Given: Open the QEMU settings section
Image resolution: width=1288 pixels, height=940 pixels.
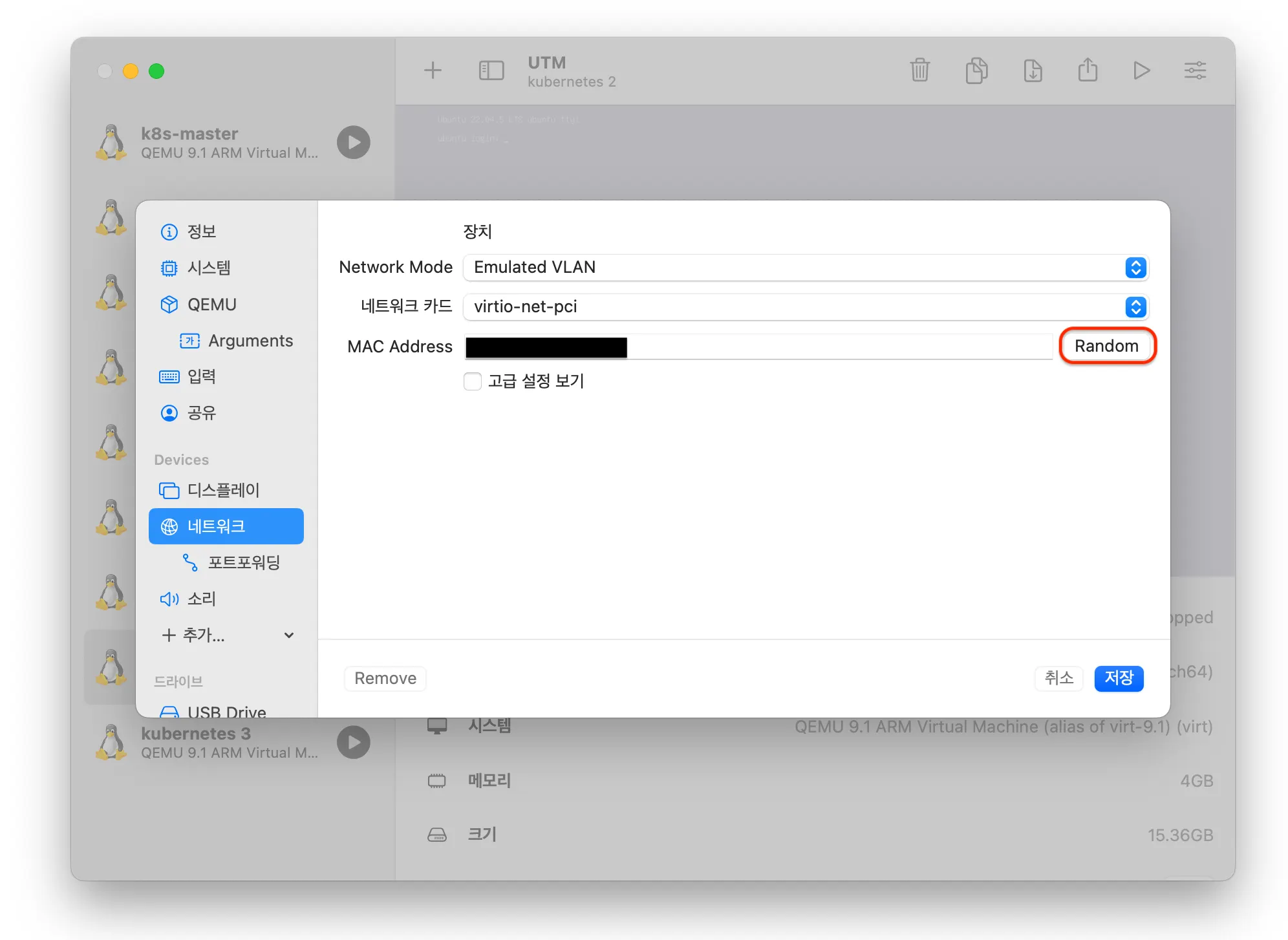Looking at the screenshot, I should [211, 304].
